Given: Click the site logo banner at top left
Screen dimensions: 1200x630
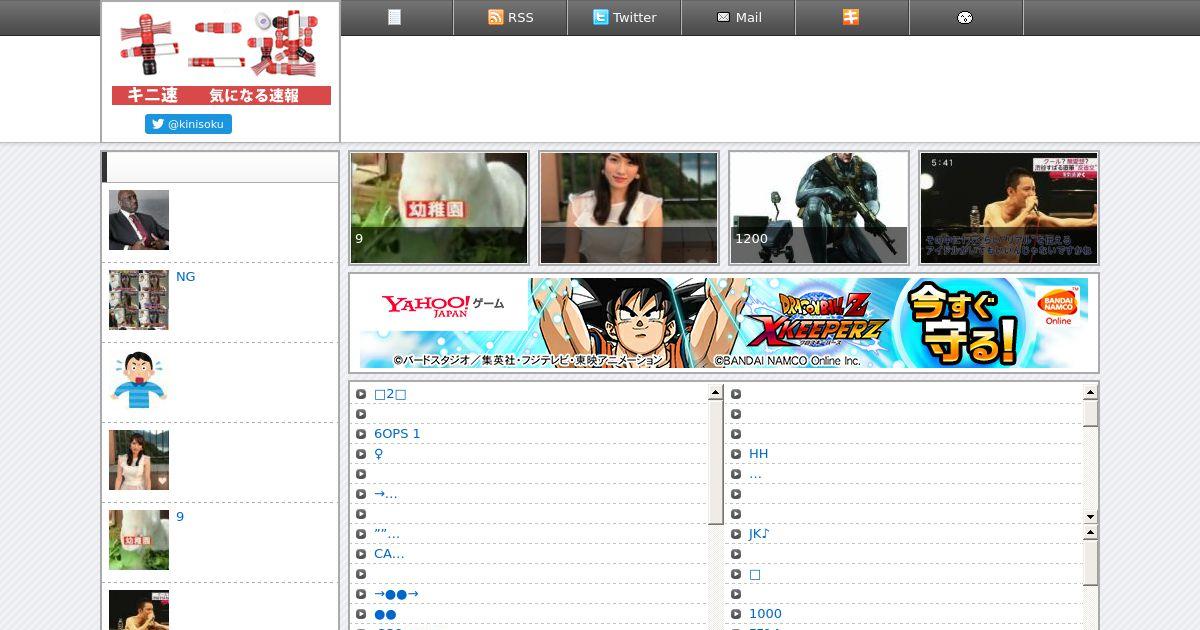Looking at the screenshot, I should coord(221,57).
